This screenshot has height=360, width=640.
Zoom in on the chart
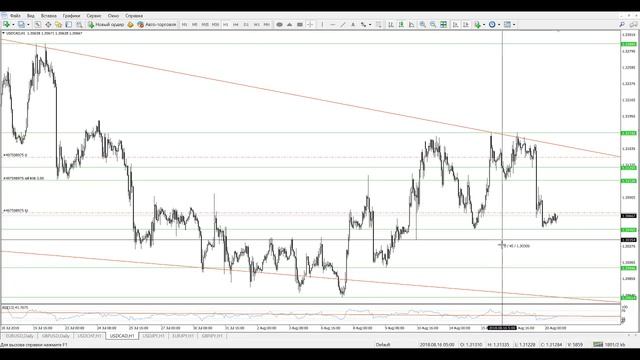(422, 24)
